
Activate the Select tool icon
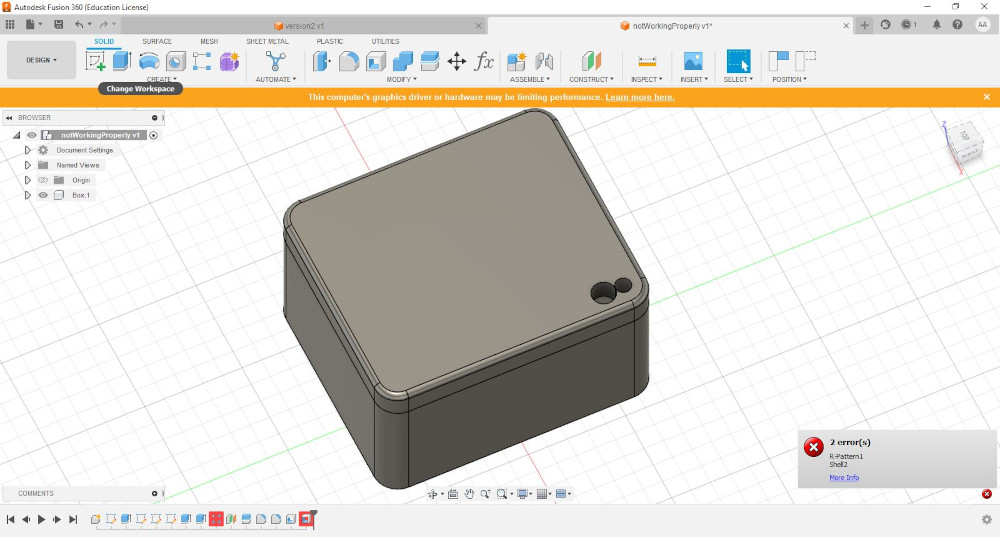tap(739, 61)
